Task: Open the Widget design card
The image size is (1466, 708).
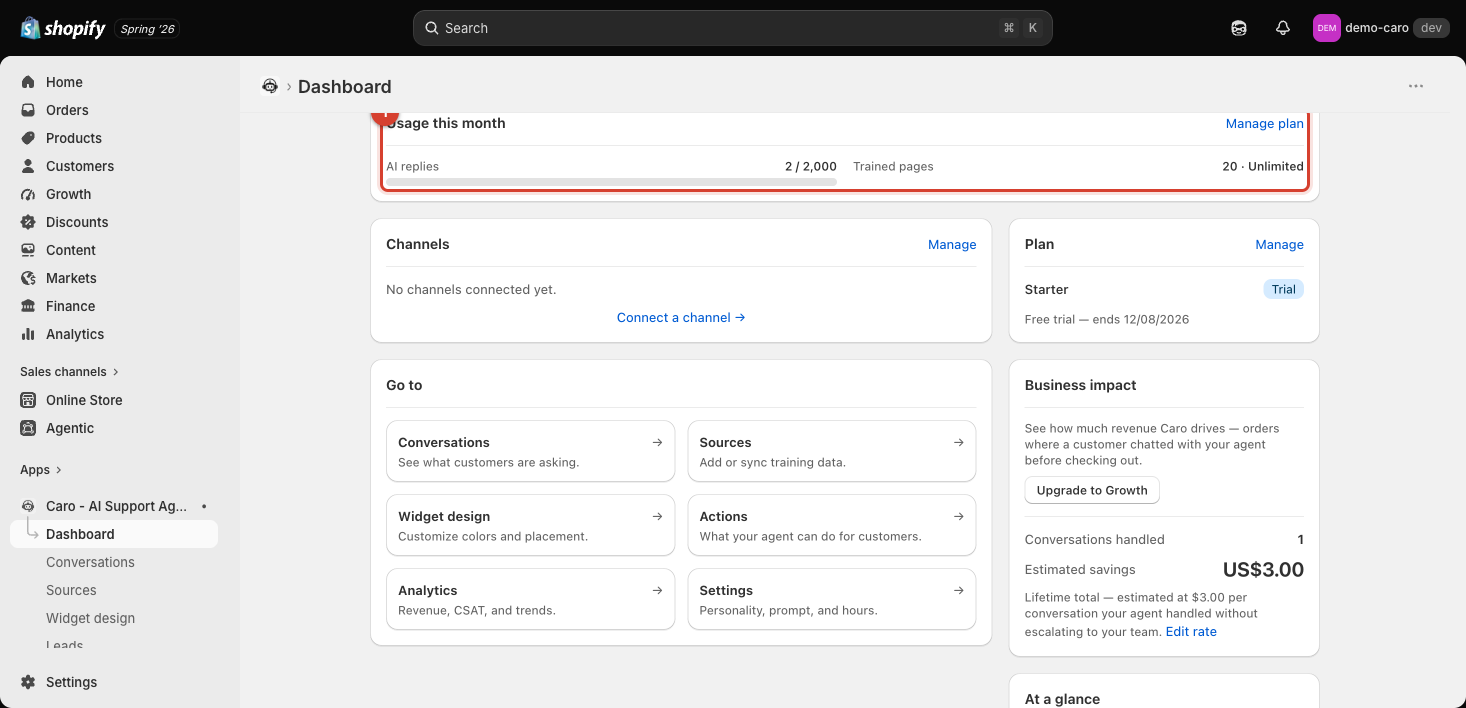Action: click(530, 526)
